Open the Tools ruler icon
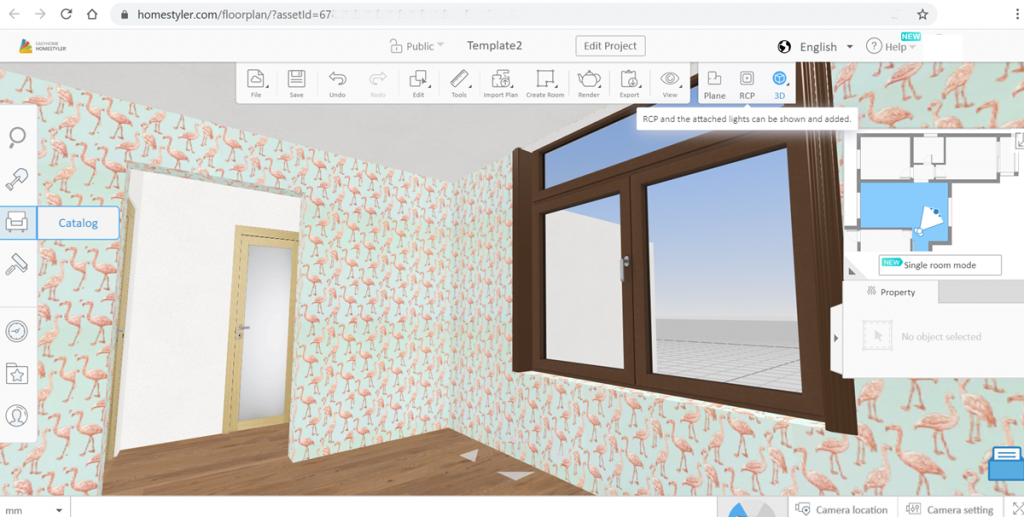1024x517 pixels. click(459, 82)
